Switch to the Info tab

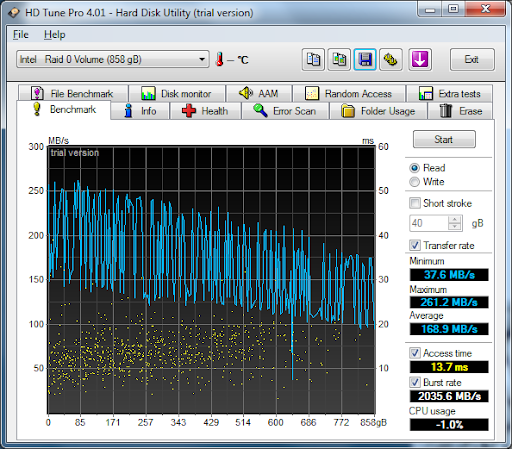[x=140, y=111]
